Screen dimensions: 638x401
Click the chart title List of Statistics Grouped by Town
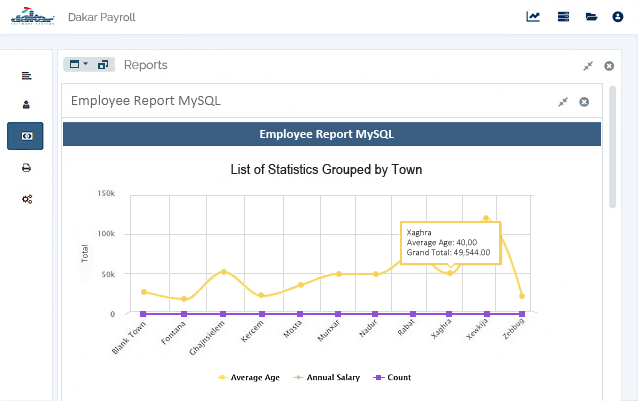pyautogui.click(x=326, y=169)
